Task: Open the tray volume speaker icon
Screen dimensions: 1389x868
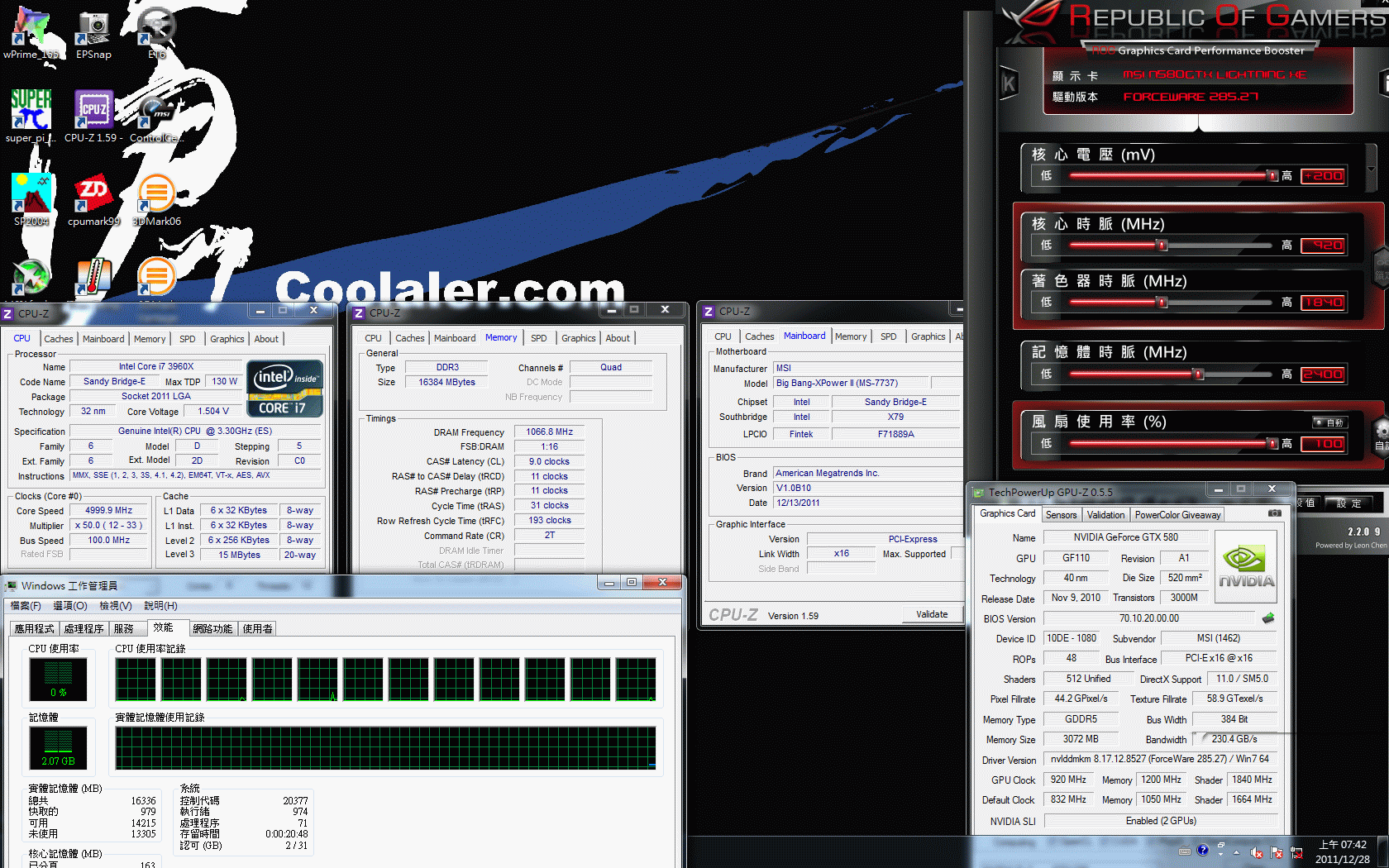Action: tap(1257, 852)
